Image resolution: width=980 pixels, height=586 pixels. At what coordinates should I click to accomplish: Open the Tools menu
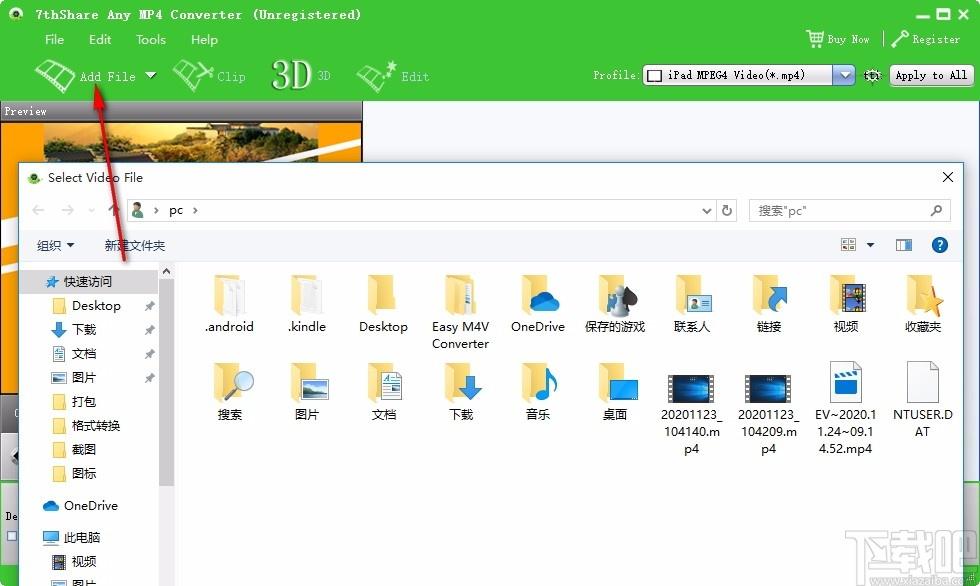[x=151, y=39]
